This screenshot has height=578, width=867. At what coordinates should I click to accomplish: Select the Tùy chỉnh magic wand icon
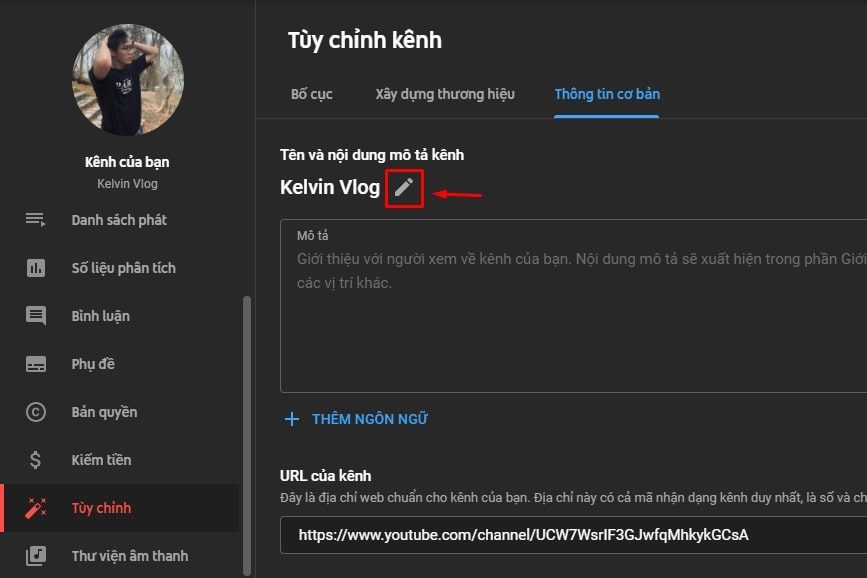tap(36, 508)
